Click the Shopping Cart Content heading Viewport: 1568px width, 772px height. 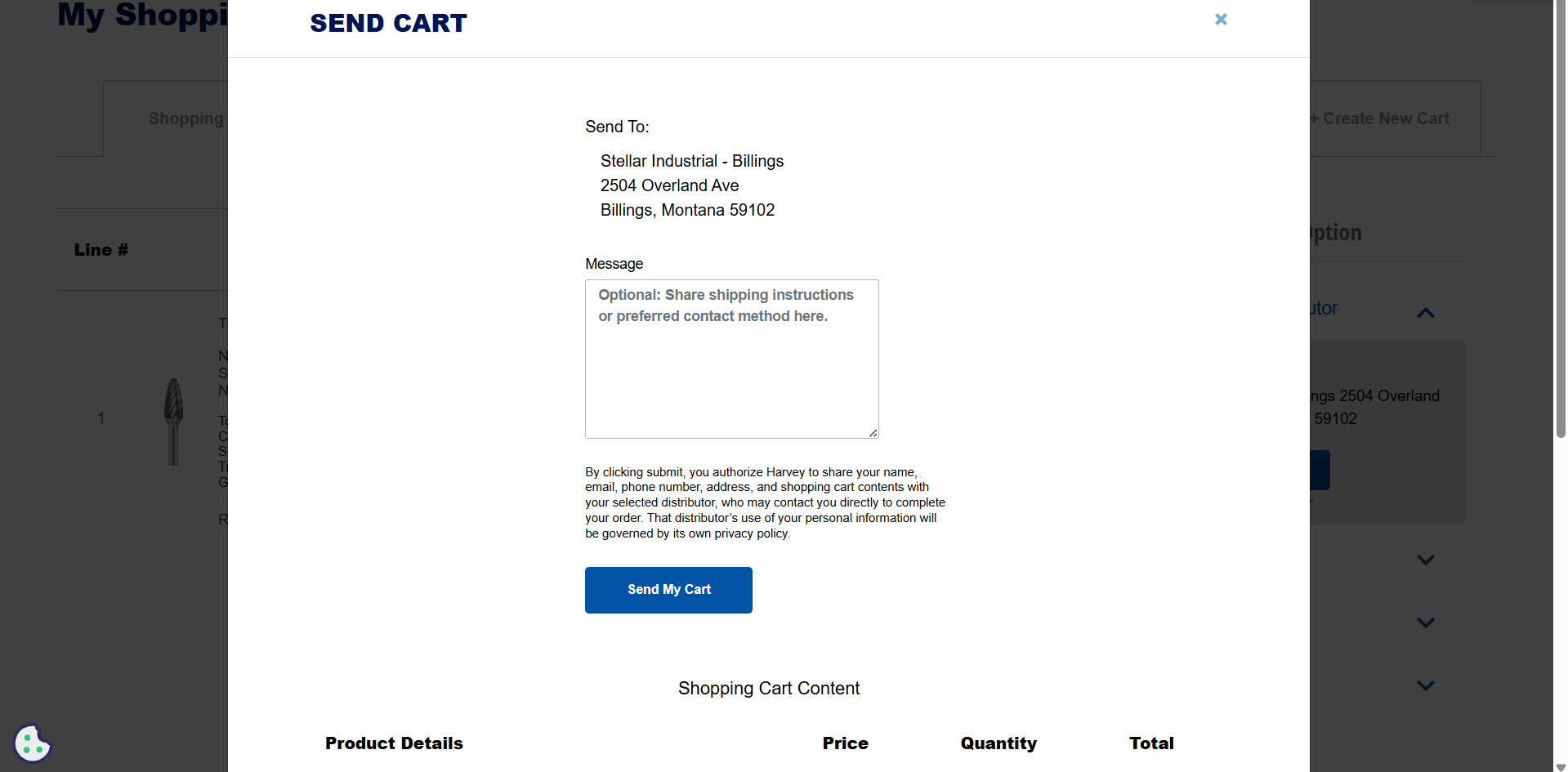click(x=768, y=689)
